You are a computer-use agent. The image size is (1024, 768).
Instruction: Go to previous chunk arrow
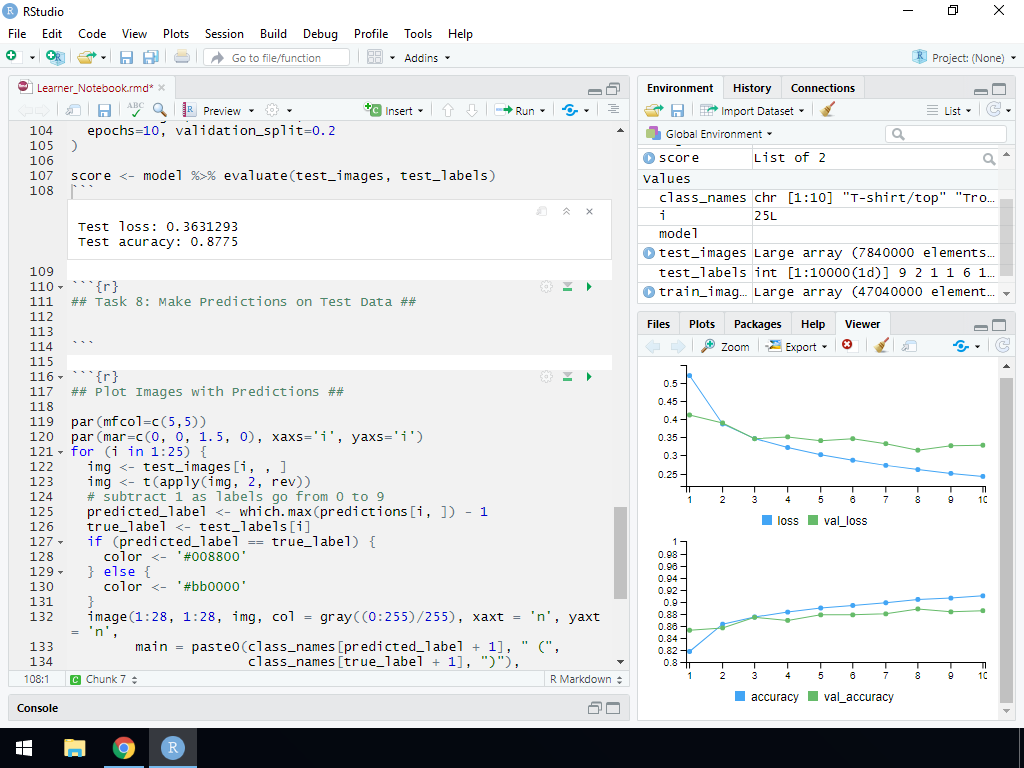tap(447, 110)
